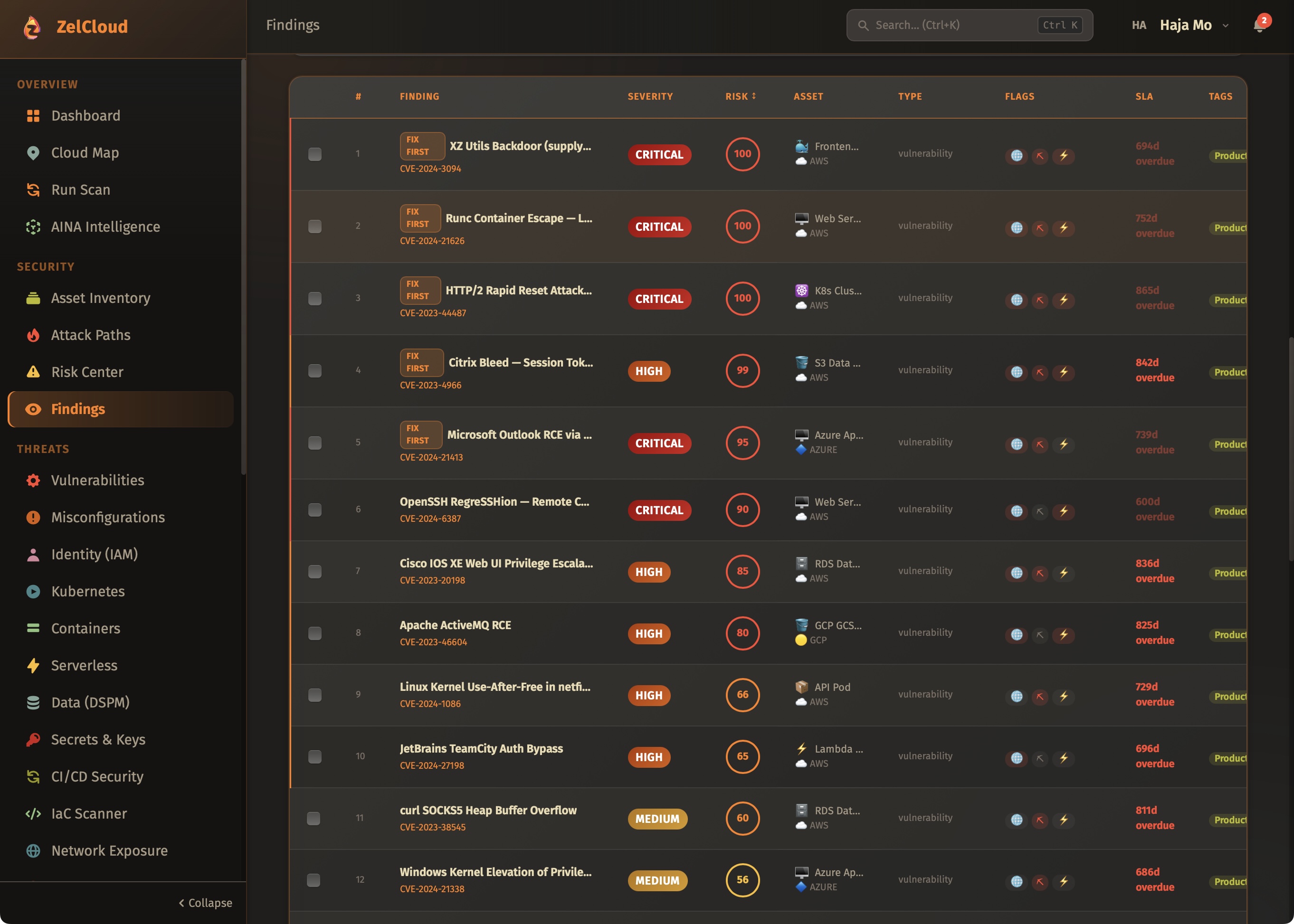Image resolution: width=1294 pixels, height=924 pixels.
Task: Click the arrow flag on HTTP/2 Rapid Reset row
Action: [x=1039, y=300]
